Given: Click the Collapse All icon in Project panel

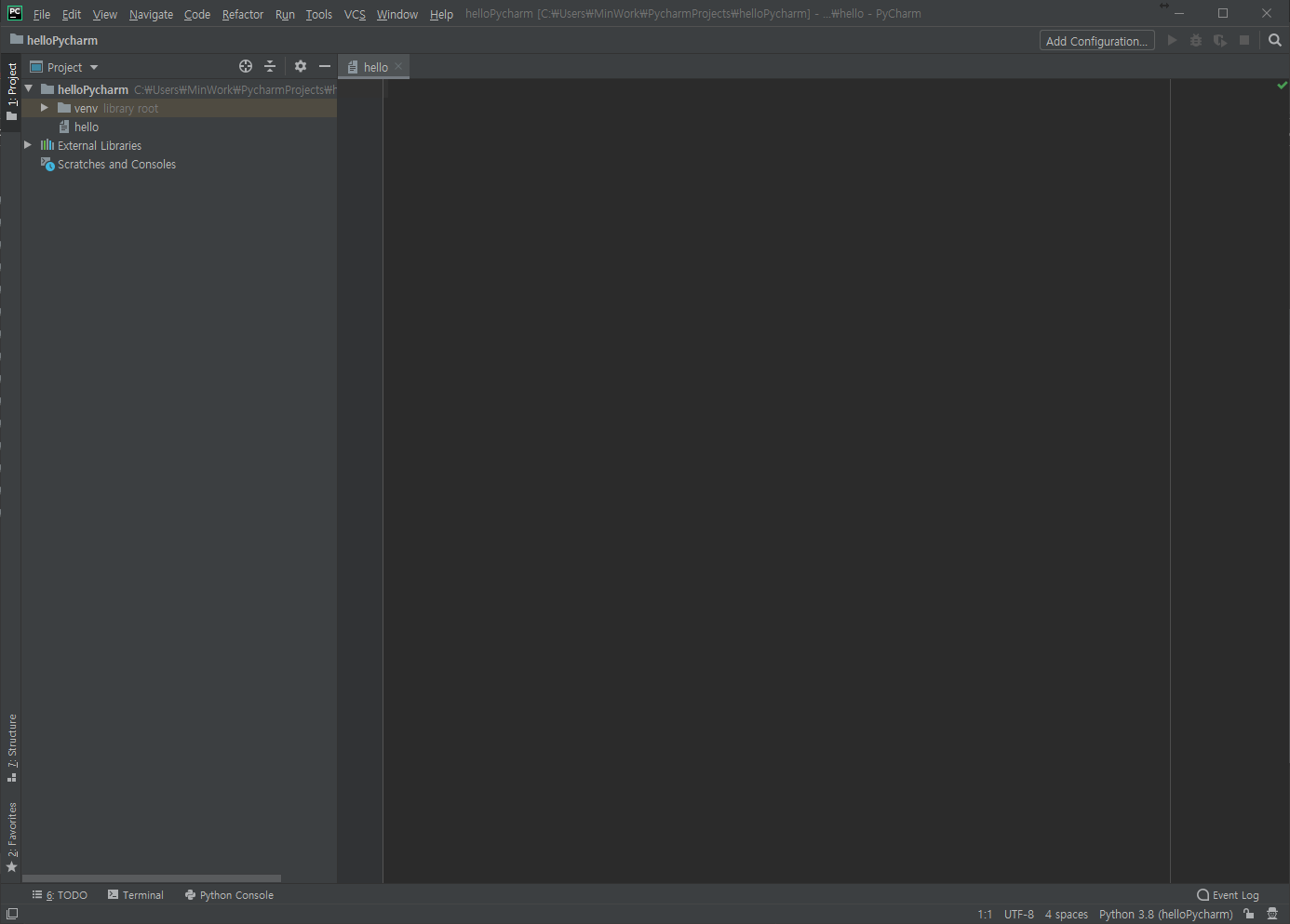Looking at the screenshot, I should pos(270,66).
